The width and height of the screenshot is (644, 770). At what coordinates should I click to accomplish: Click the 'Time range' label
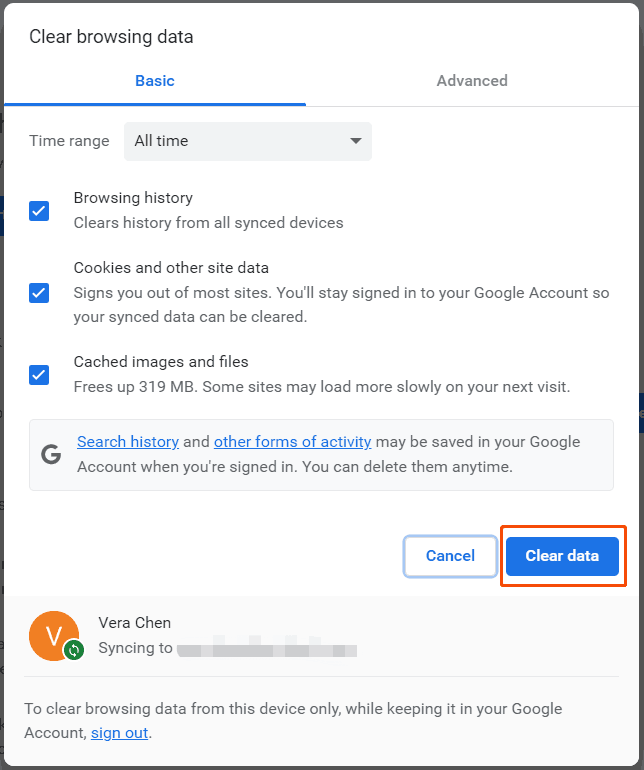[69, 141]
